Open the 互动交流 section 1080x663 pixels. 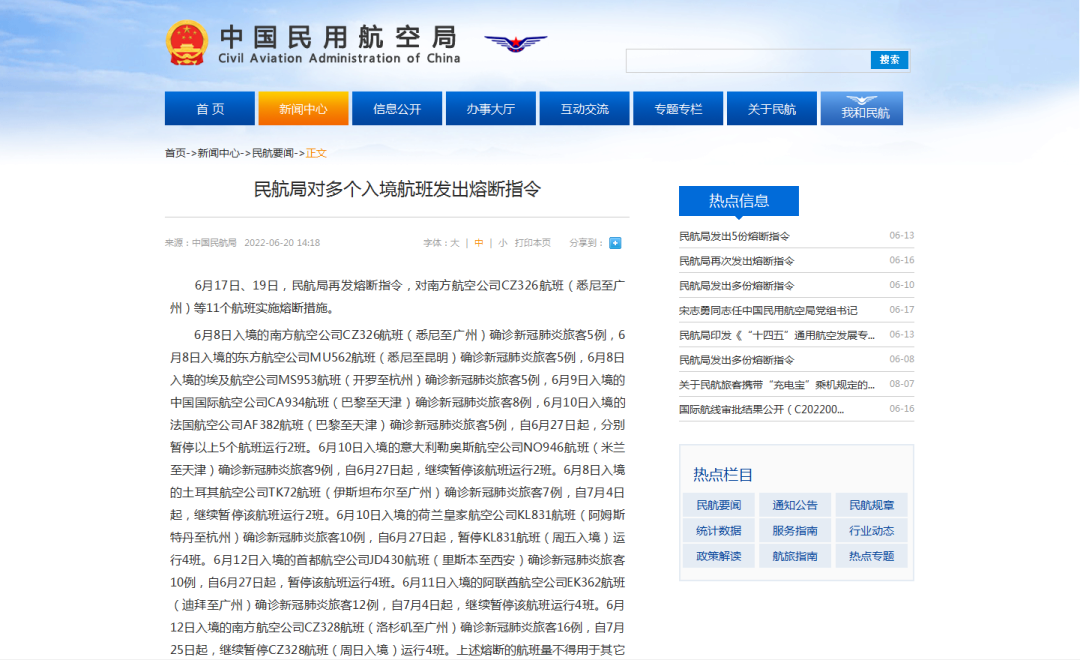coord(584,108)
